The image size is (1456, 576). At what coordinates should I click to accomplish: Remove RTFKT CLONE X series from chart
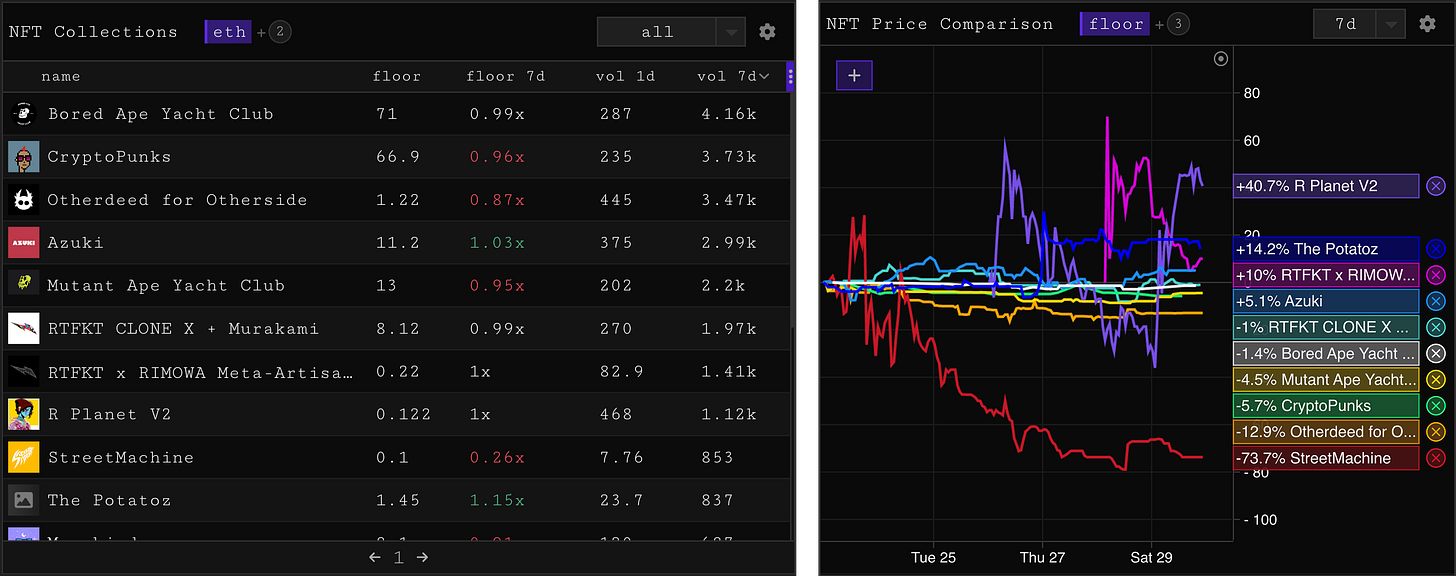tap(1436, 327)
